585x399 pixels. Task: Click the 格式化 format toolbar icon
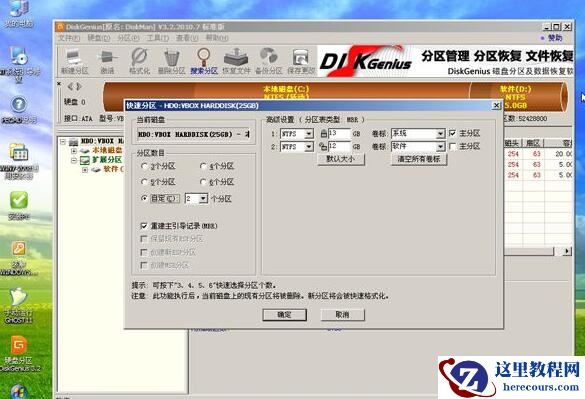point(139,62)
